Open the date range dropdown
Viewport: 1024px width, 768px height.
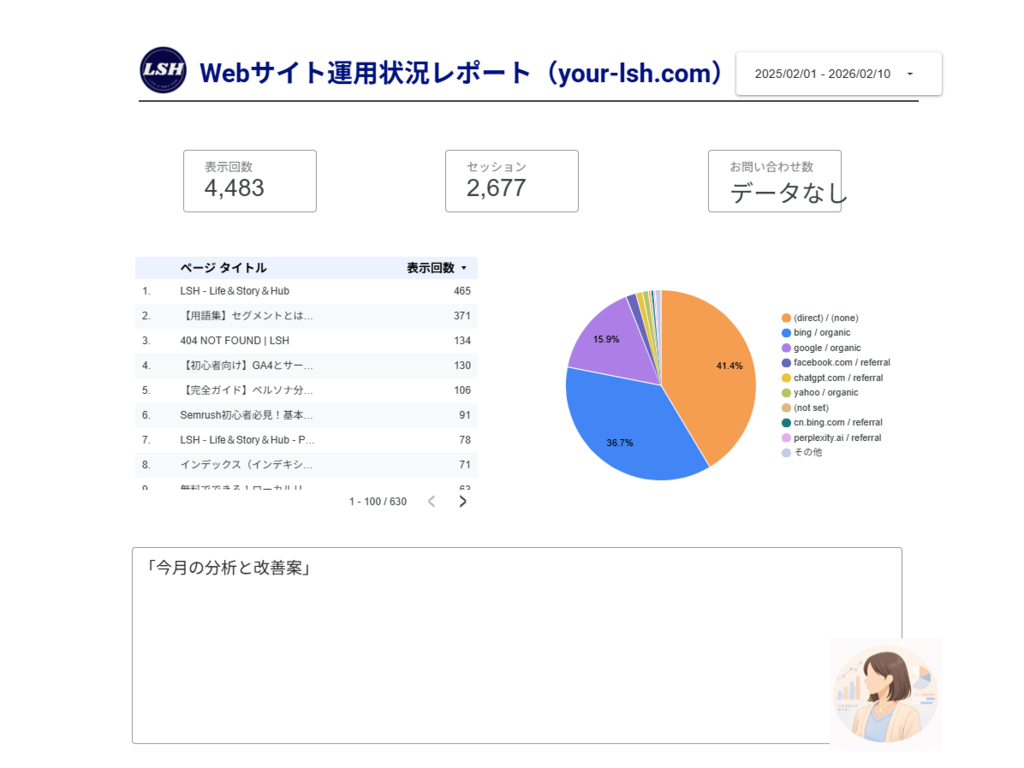(838, 74)
